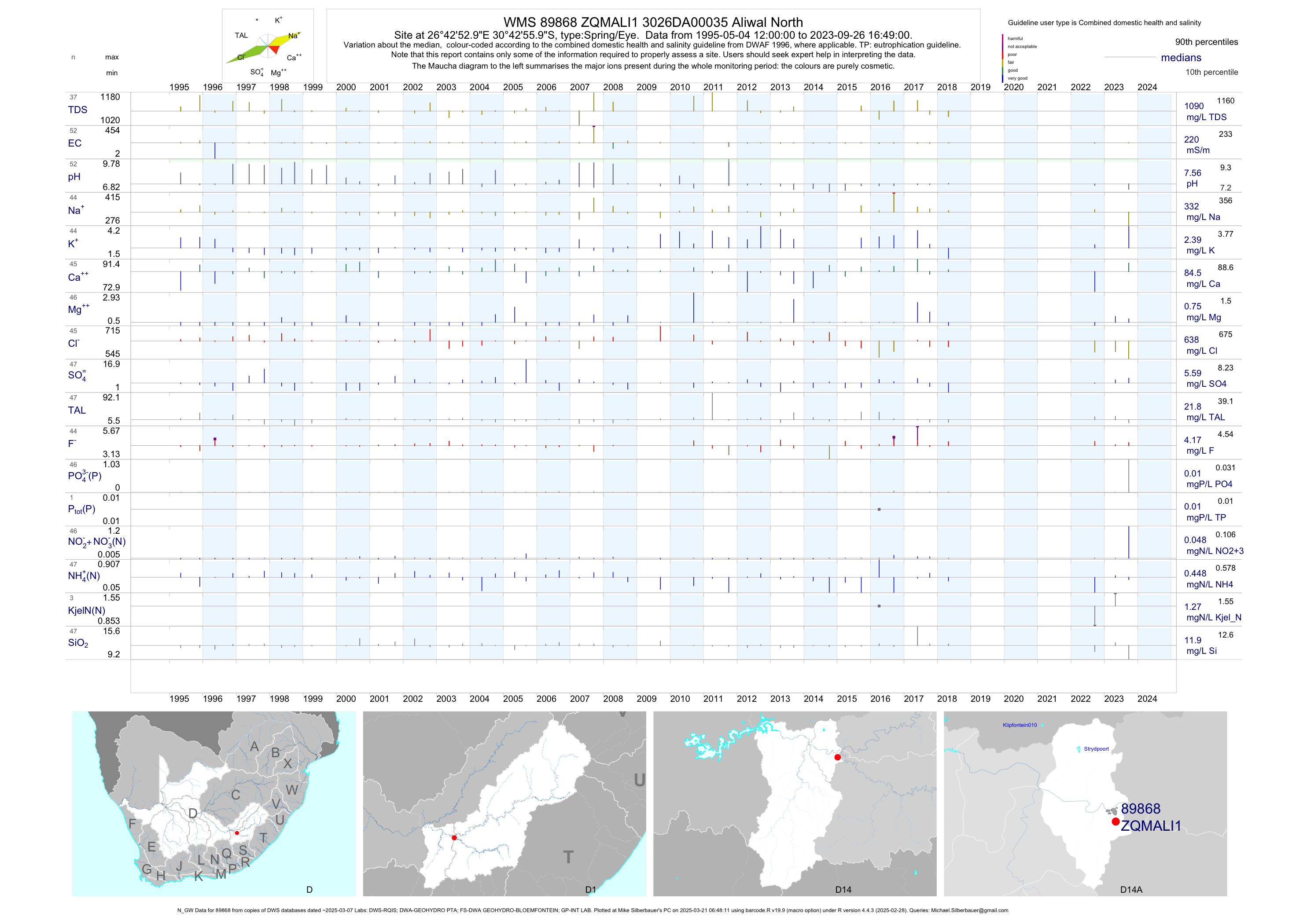Click the 2010 year label on top axis

pos(680,87)
